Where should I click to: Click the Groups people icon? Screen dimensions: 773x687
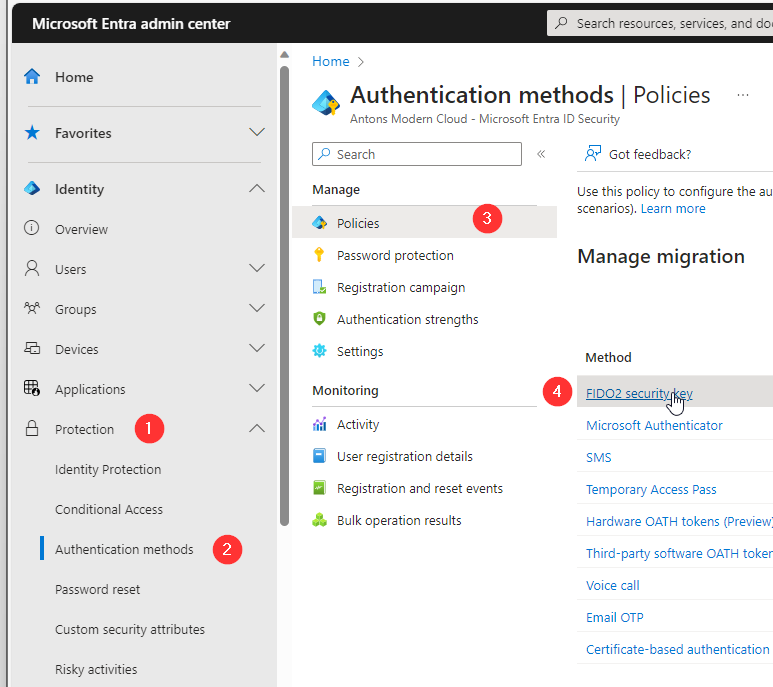[x=32, y=309]
